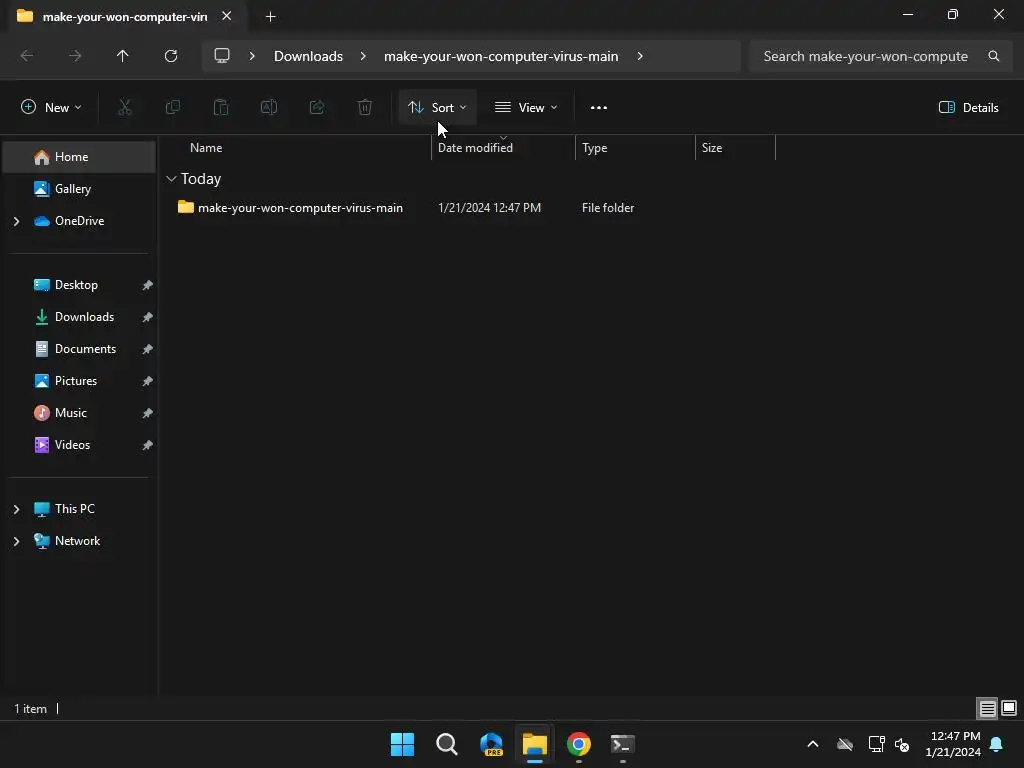Viewport: 1024px width, 768px height.
Task: Click chevron after Downloads in address bar
Action: 363,56
